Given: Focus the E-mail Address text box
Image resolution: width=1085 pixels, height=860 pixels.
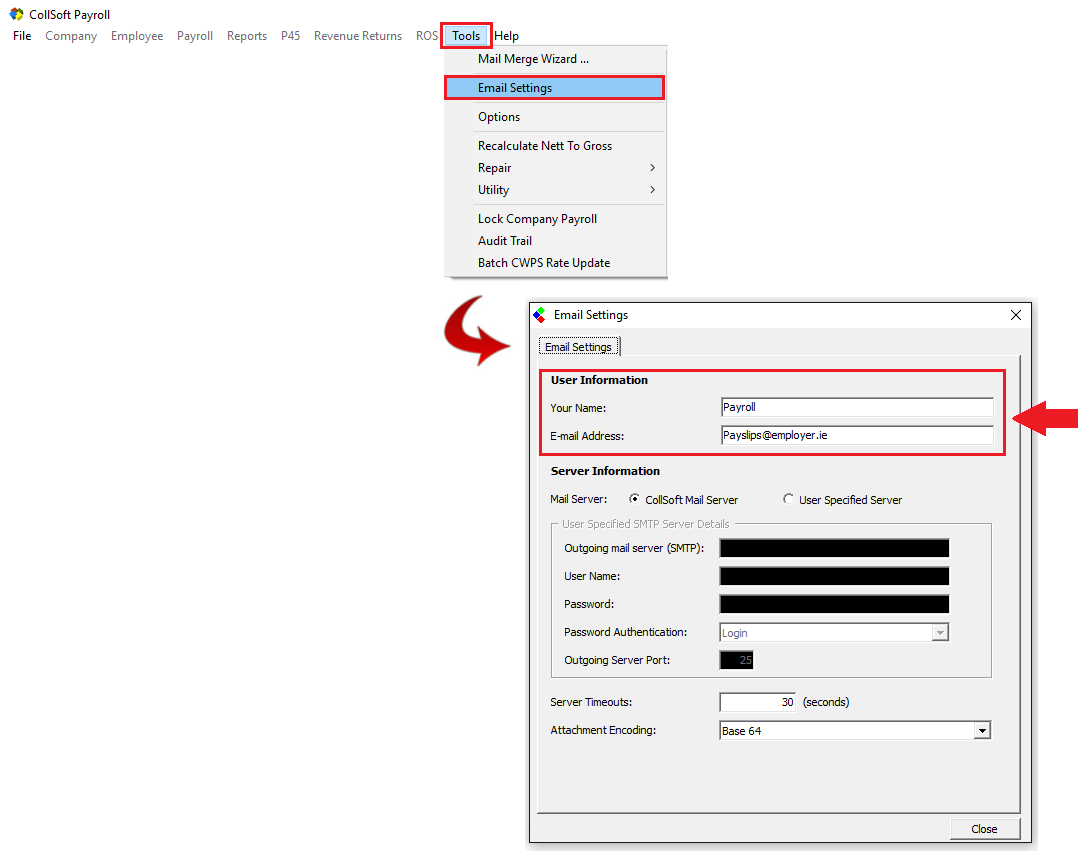Looking at the screenshot, I should point(856,436).
